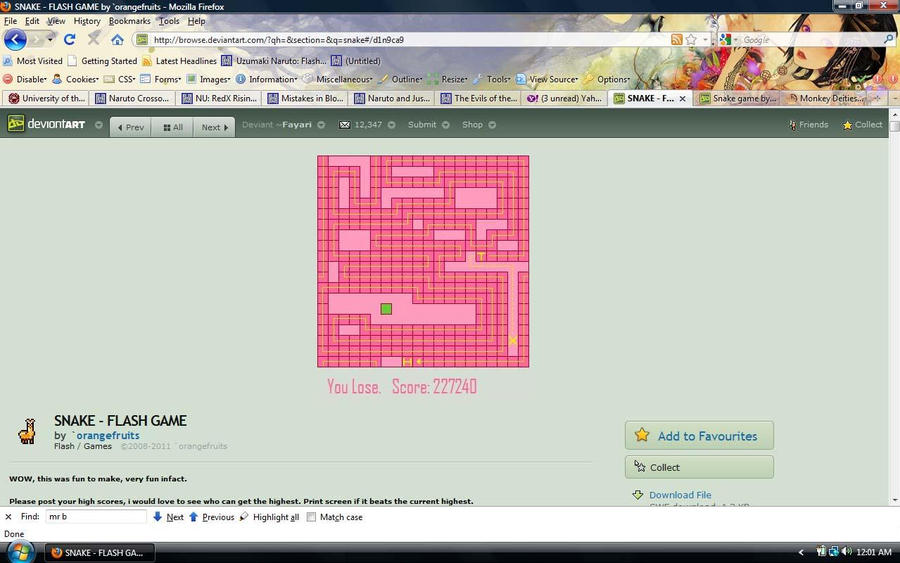Image resolution: width=900 pixels, height=563 pixels.
Task: Click the Shop menu in deviantART bar
Action: [x=479, y=125]
